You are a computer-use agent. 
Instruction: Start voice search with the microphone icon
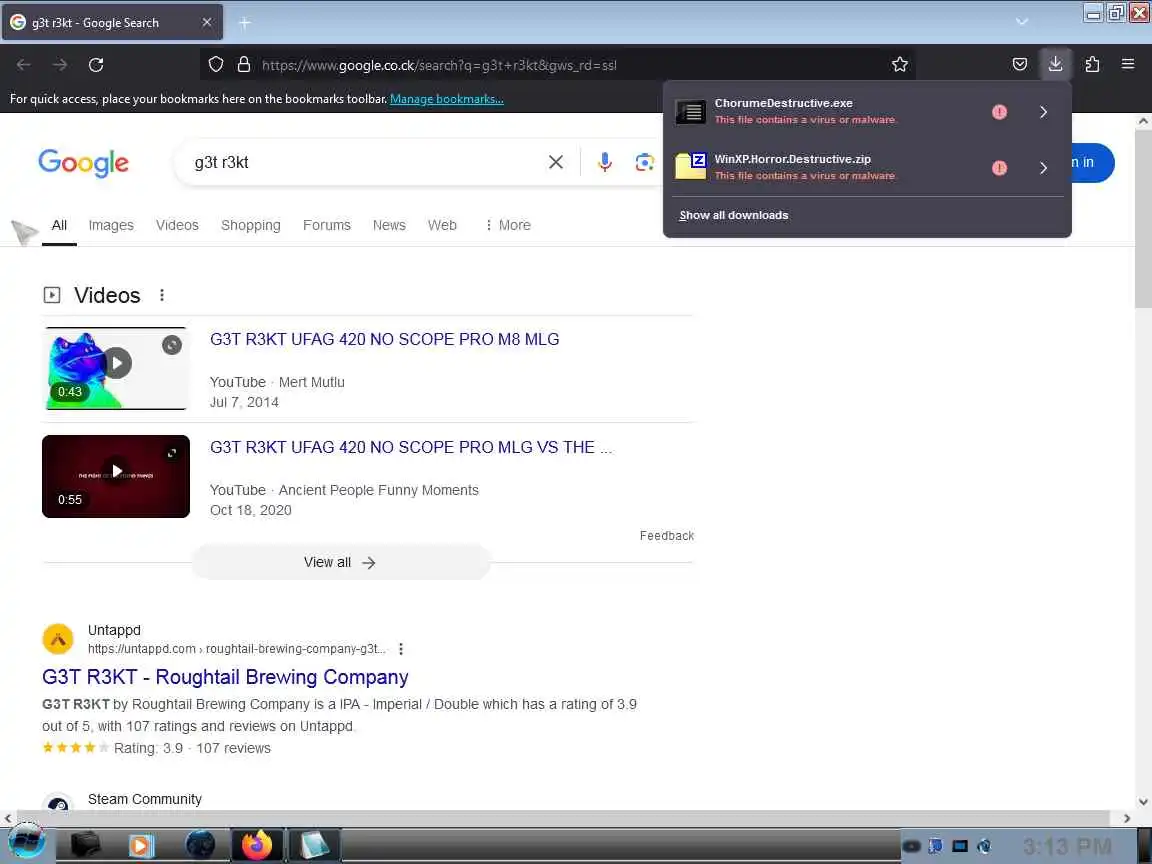(x=605, y=162)
